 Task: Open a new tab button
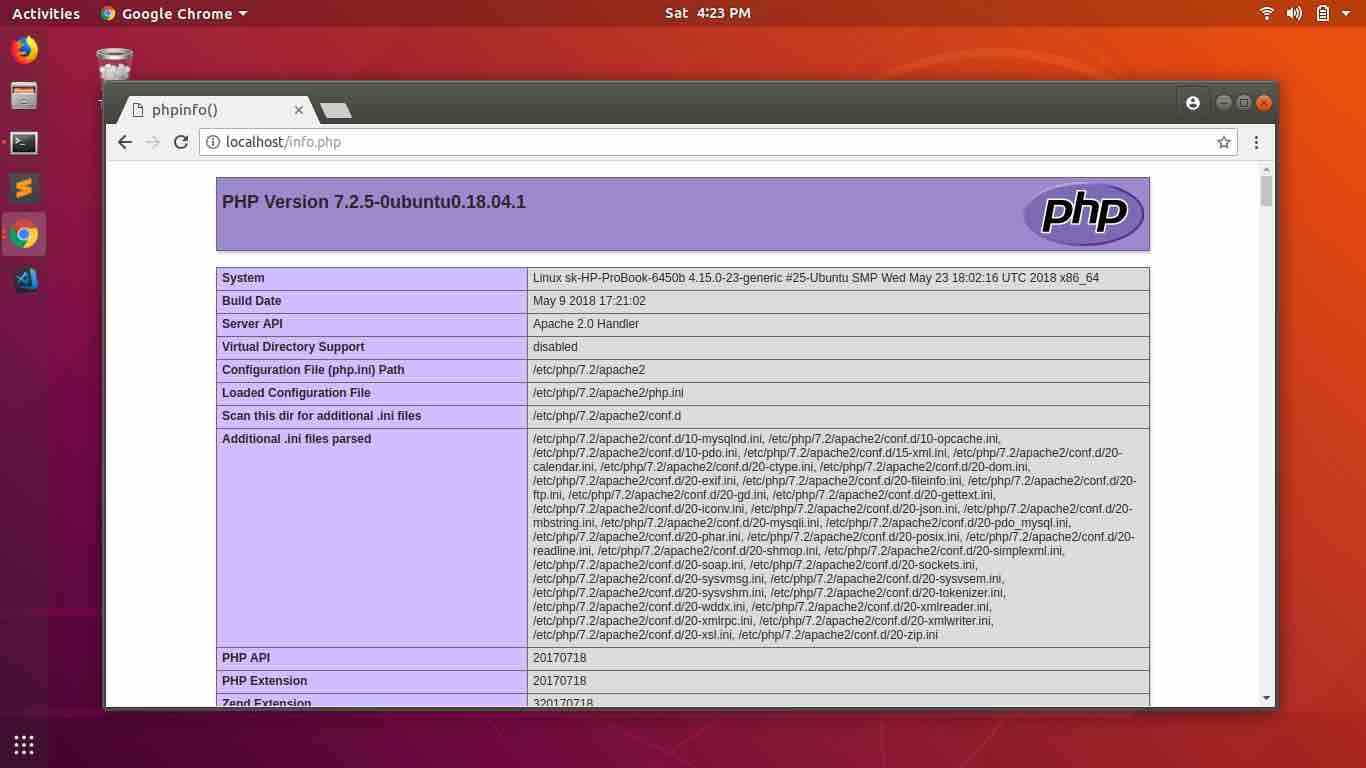pos(335,110)
